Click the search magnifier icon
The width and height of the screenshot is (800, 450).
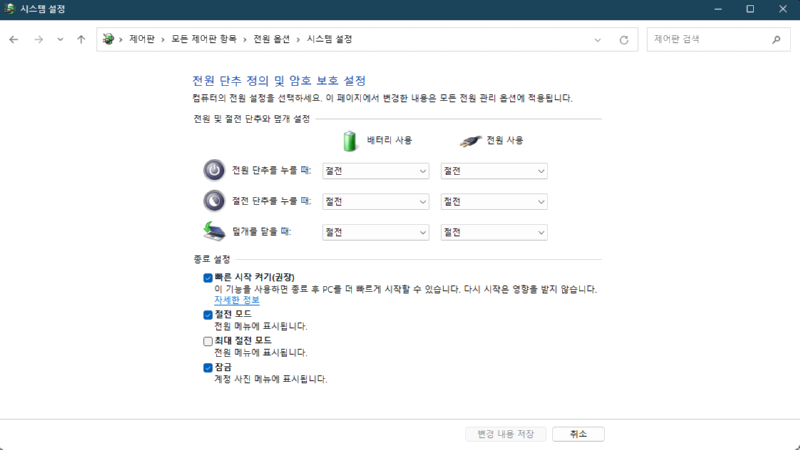pyautogui.click(x=775, y=39)
